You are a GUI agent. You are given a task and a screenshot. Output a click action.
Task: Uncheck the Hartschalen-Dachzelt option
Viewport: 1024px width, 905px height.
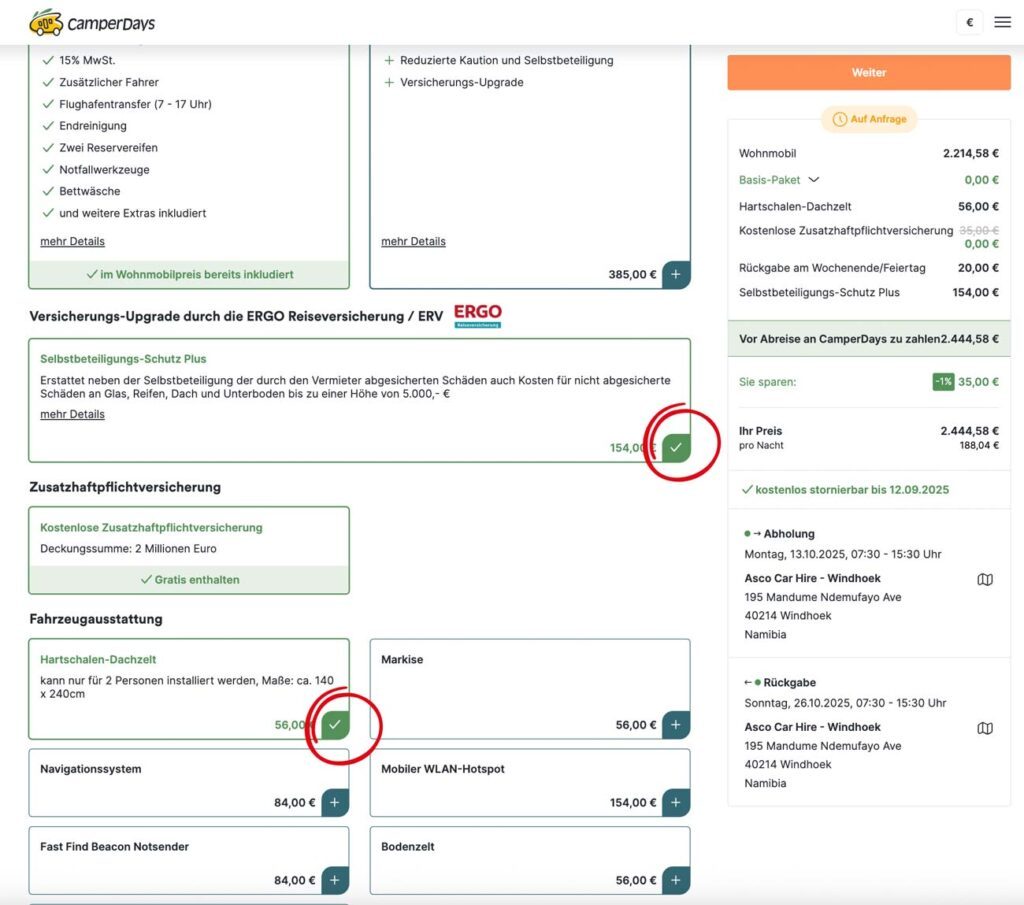click(335, 724)
